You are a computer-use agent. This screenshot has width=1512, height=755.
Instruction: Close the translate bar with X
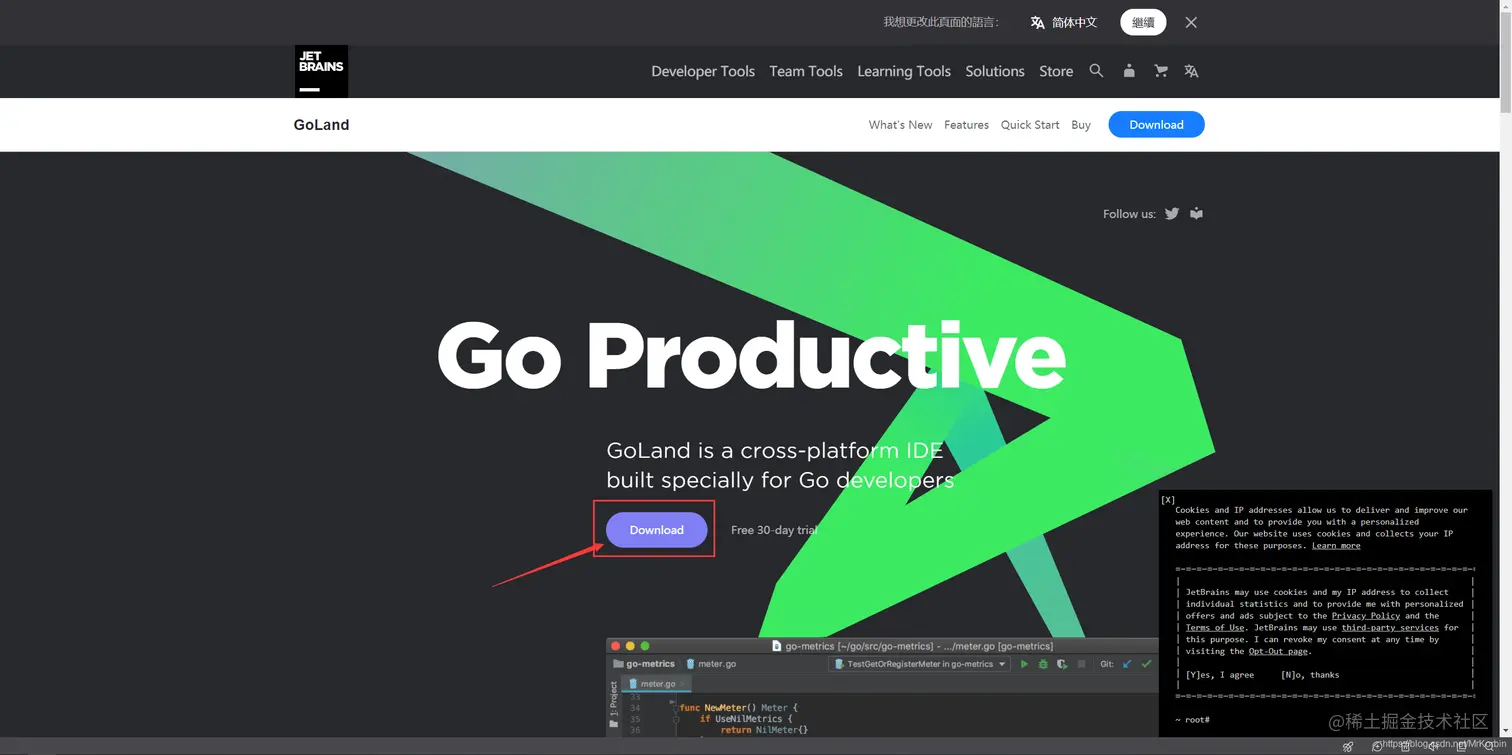pyautogui.click(x=1191, y=22)
